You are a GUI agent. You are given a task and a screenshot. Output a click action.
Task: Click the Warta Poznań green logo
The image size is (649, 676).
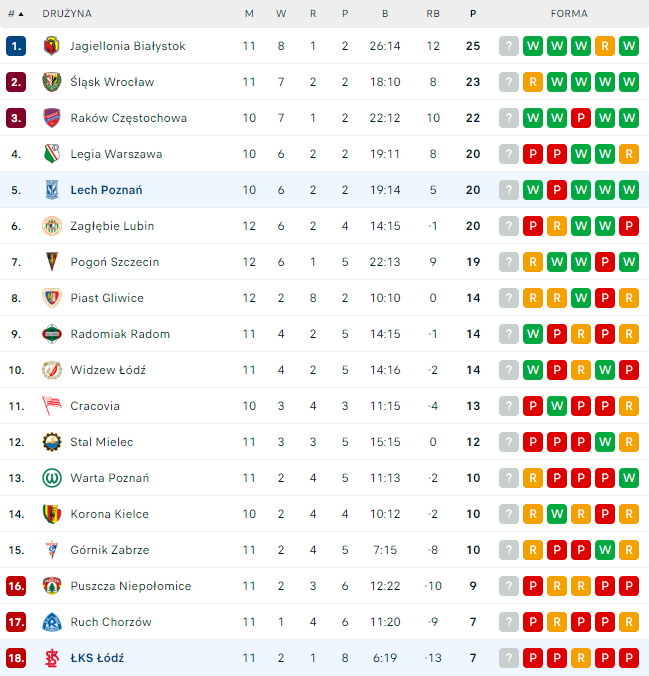[x=52, y=478]
